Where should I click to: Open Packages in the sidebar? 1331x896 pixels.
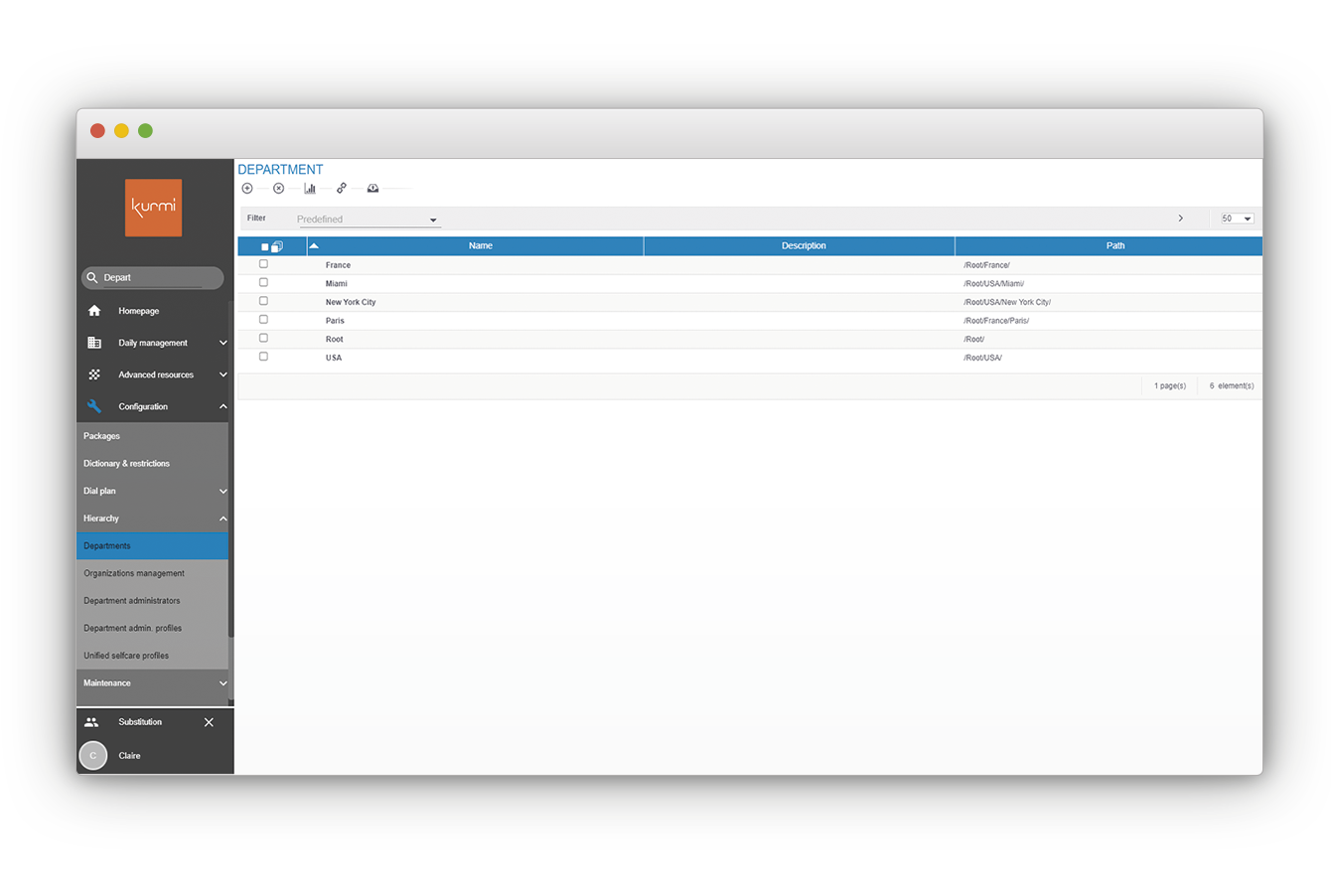click(x=152, y=436)
